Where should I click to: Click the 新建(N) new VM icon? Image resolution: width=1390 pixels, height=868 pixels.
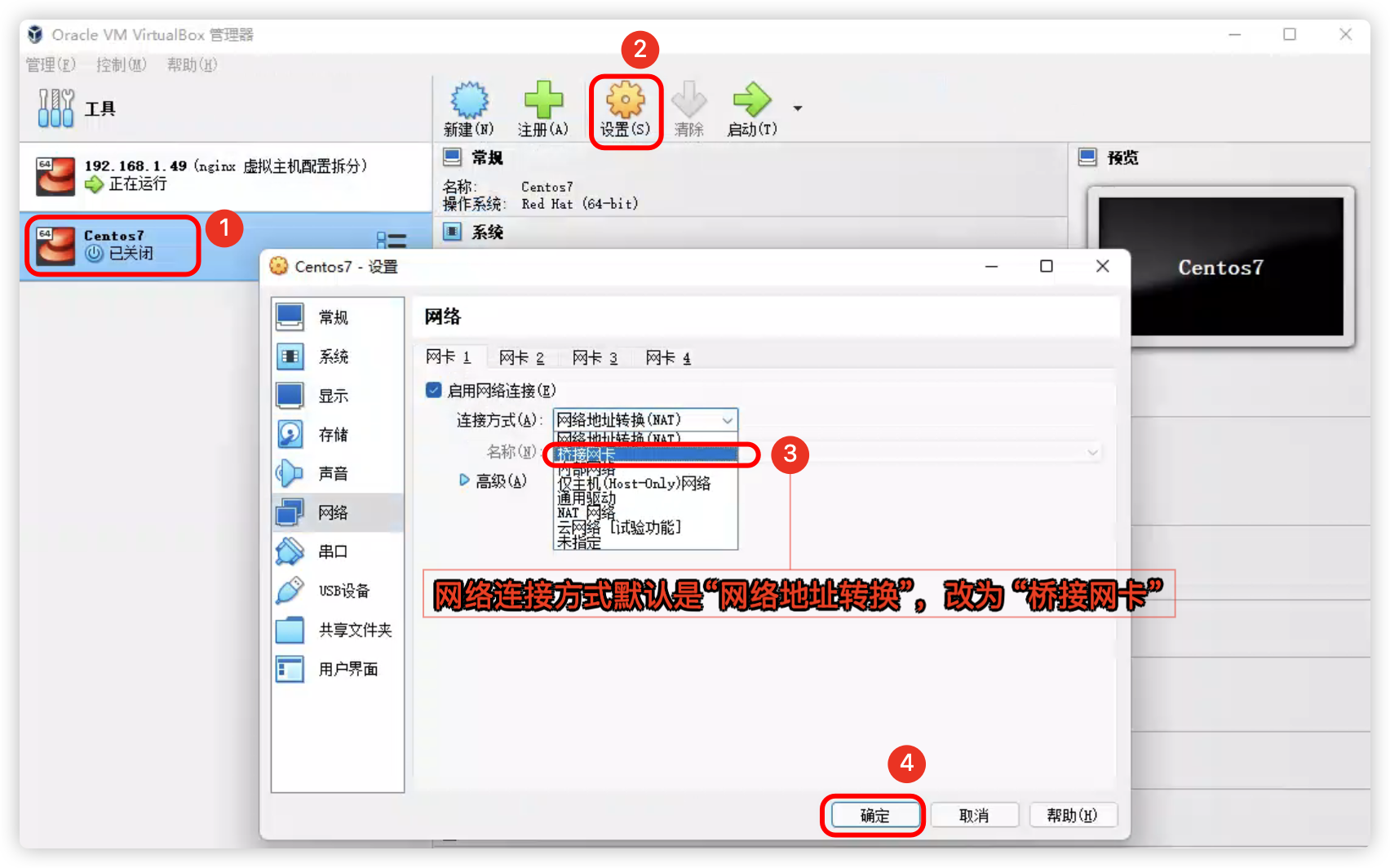(x=469, y=100)
